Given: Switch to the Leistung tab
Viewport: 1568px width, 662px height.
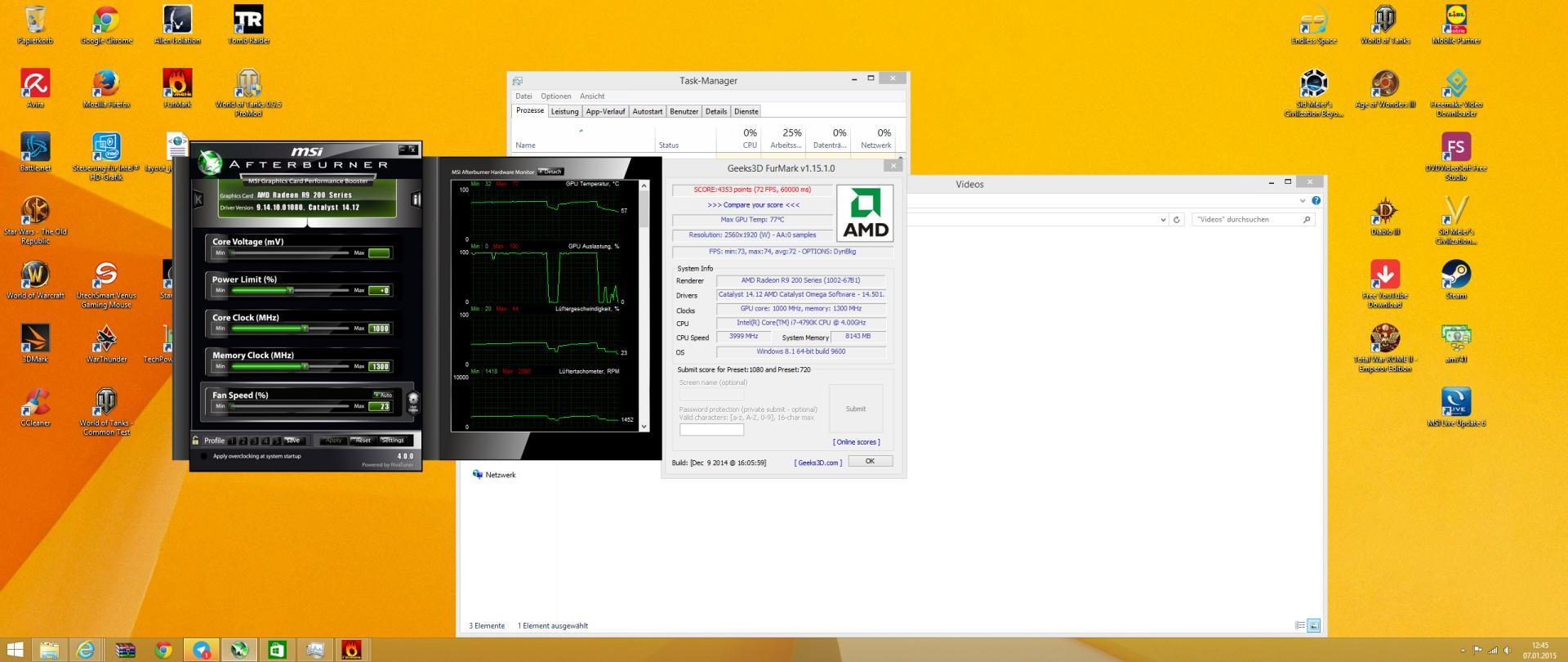Looking at the screenshot, I should pos(564,111).
